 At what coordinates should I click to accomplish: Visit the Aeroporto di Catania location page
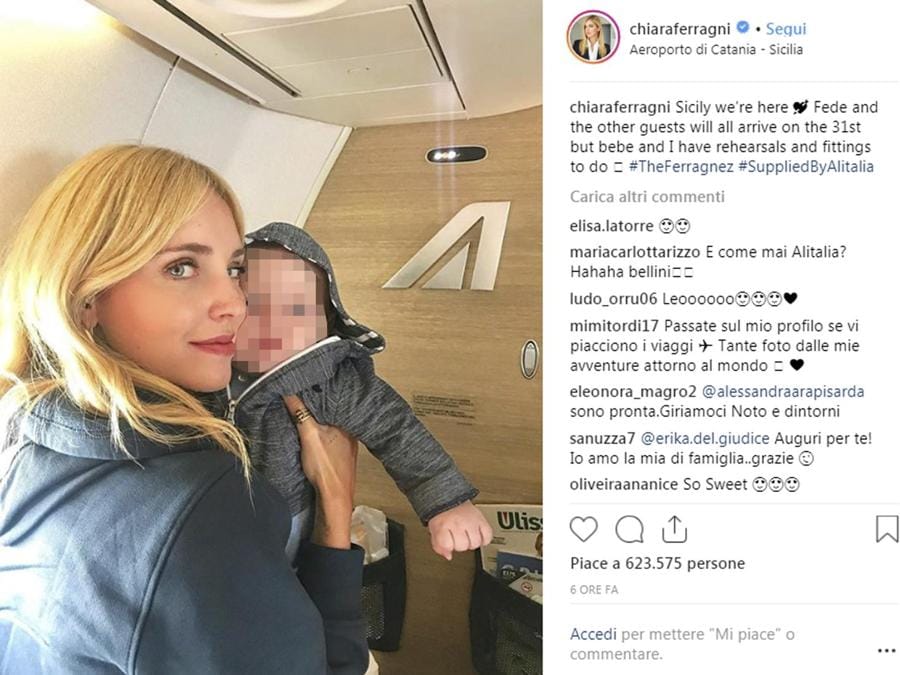(716, 49)
